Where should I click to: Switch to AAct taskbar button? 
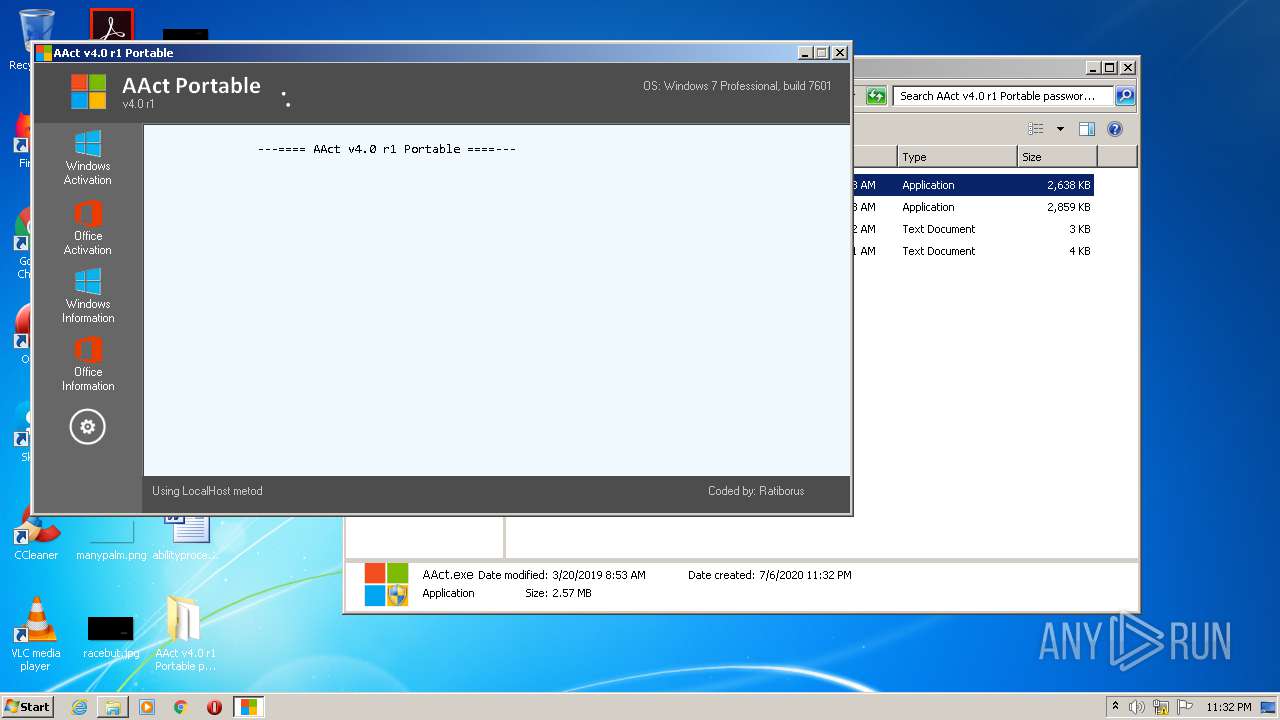(248, 707)
